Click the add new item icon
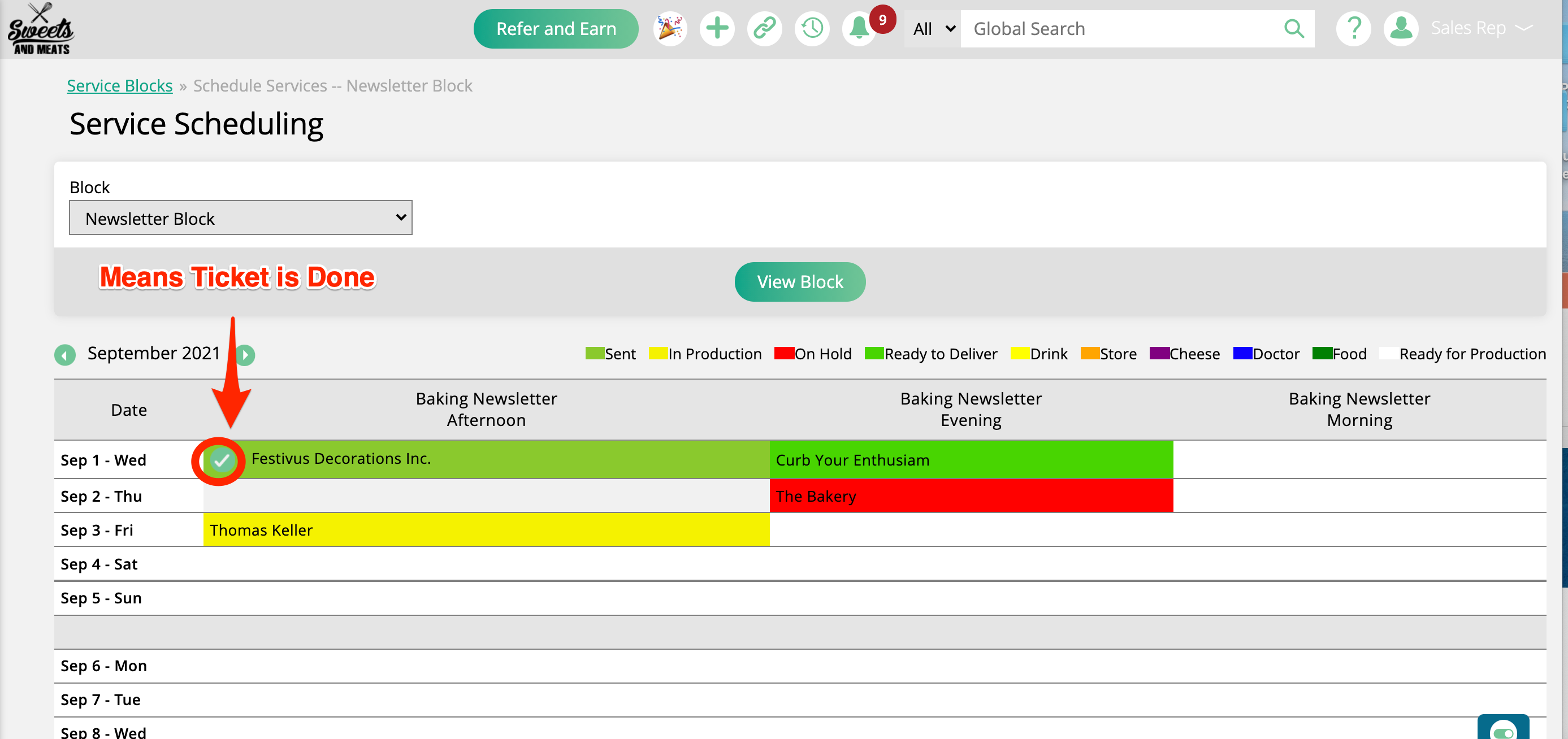 pos(716,28)
